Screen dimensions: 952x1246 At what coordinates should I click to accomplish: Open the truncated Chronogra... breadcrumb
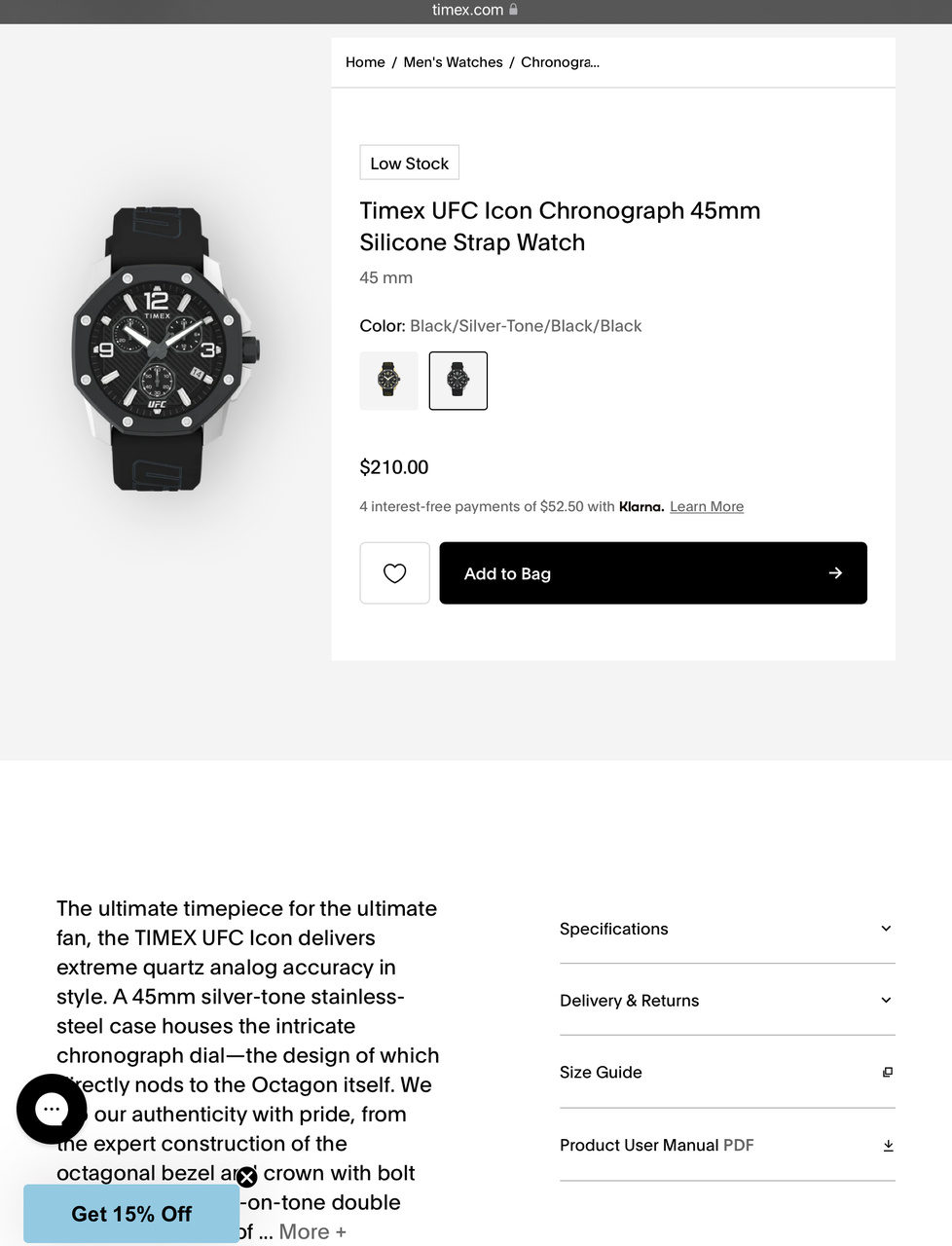pyautogui.click(x=560, y=62)
